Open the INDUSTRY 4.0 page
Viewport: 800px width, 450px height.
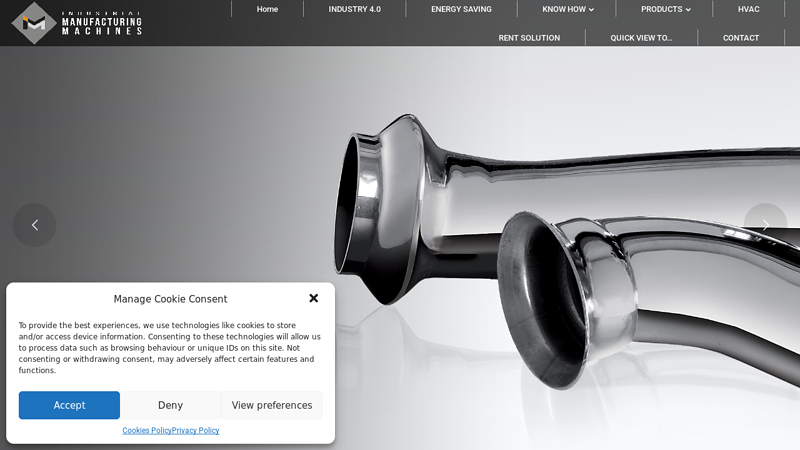tap(355, 9)
